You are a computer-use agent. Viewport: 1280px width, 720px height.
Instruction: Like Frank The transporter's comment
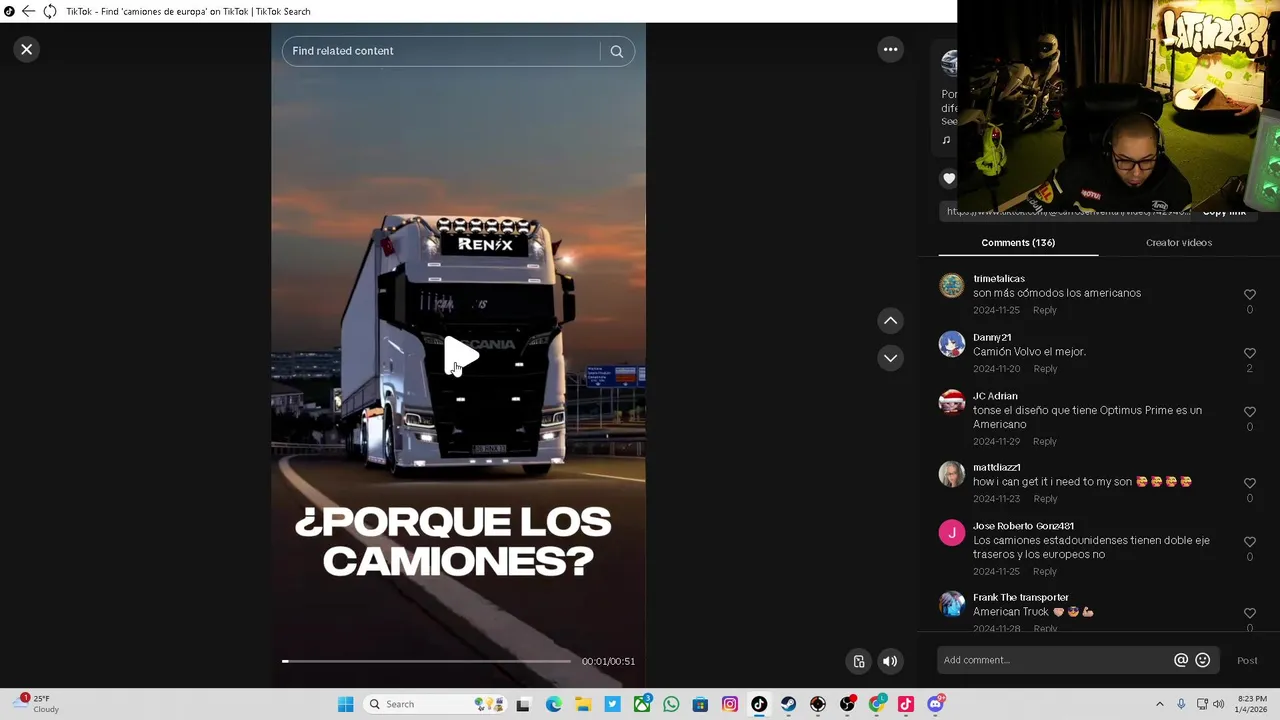1249,613
